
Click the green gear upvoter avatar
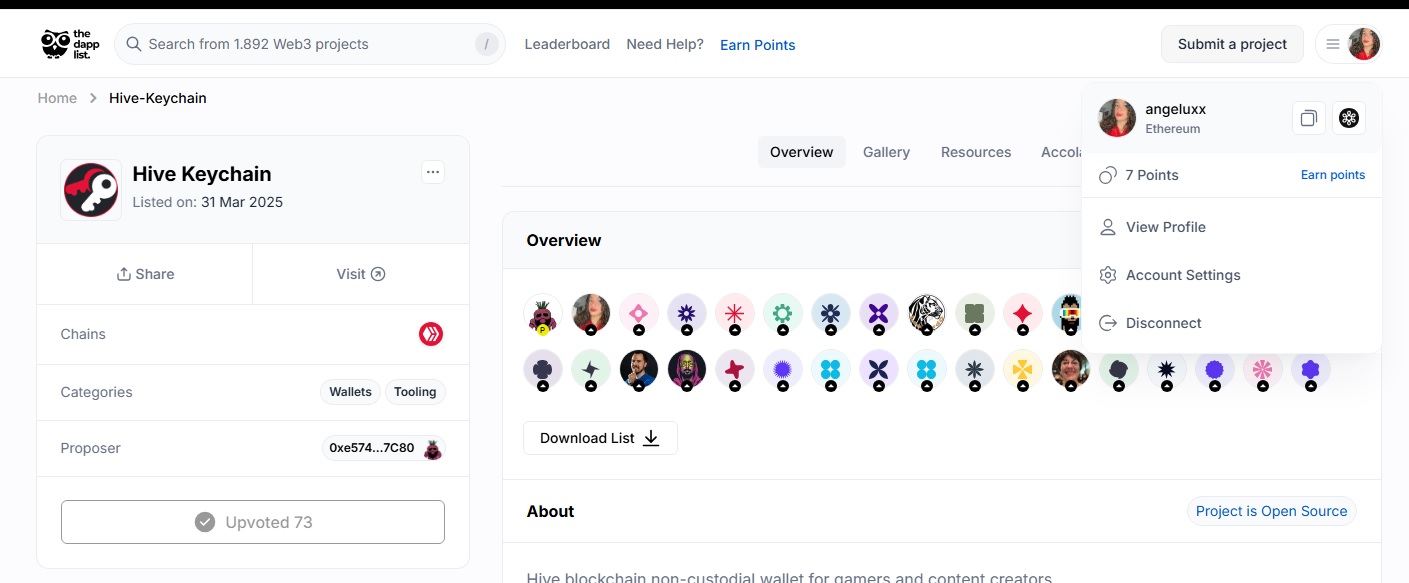tap(783, 314)
